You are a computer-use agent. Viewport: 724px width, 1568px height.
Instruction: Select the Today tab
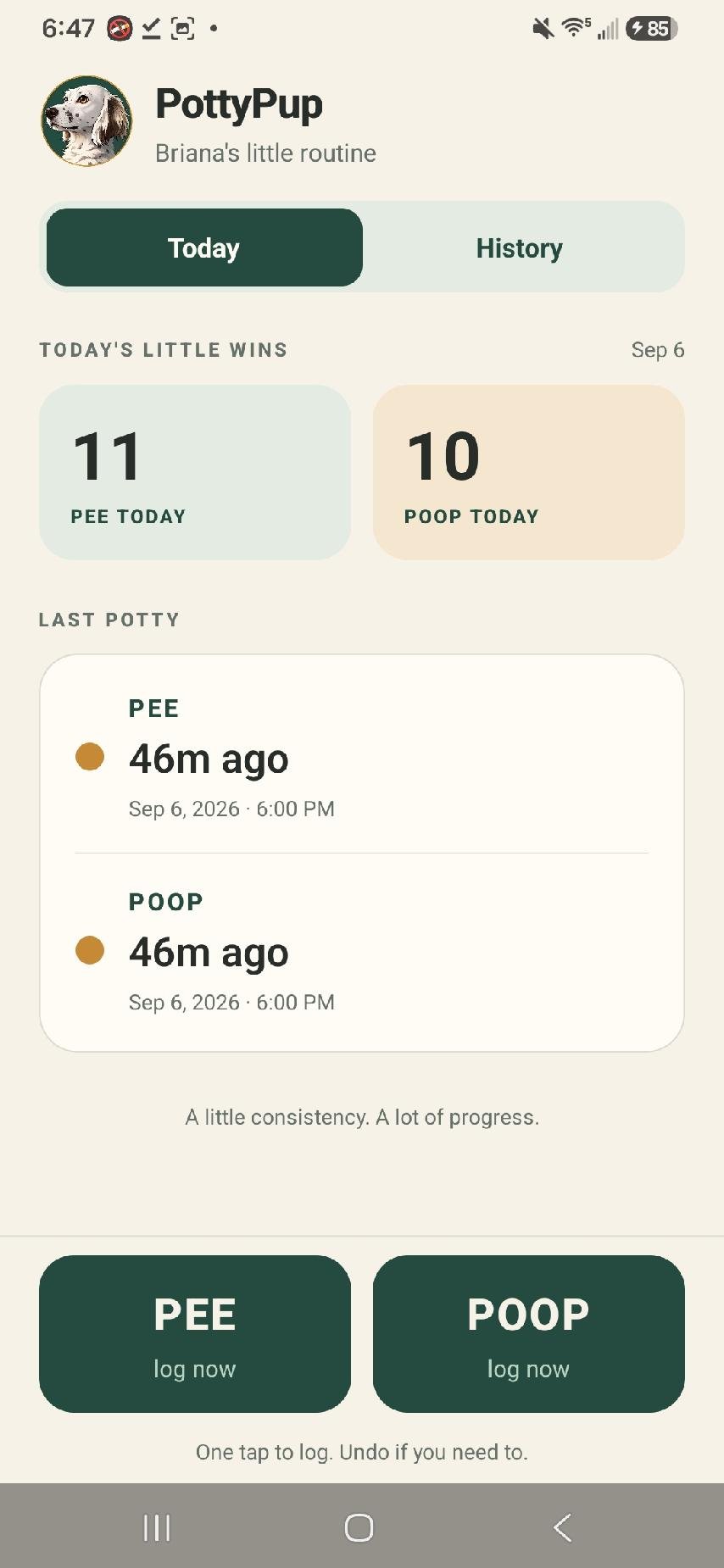point(204,247)
